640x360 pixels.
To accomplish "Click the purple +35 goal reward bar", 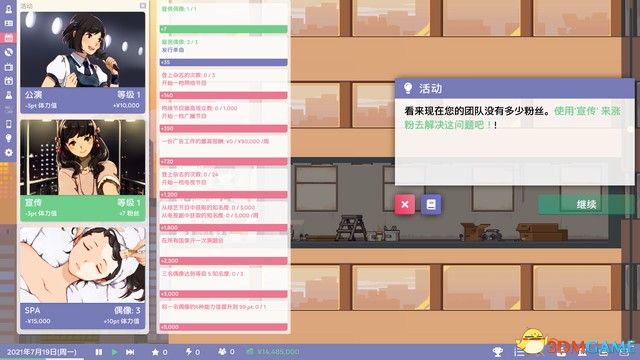I will pos(223,62).
